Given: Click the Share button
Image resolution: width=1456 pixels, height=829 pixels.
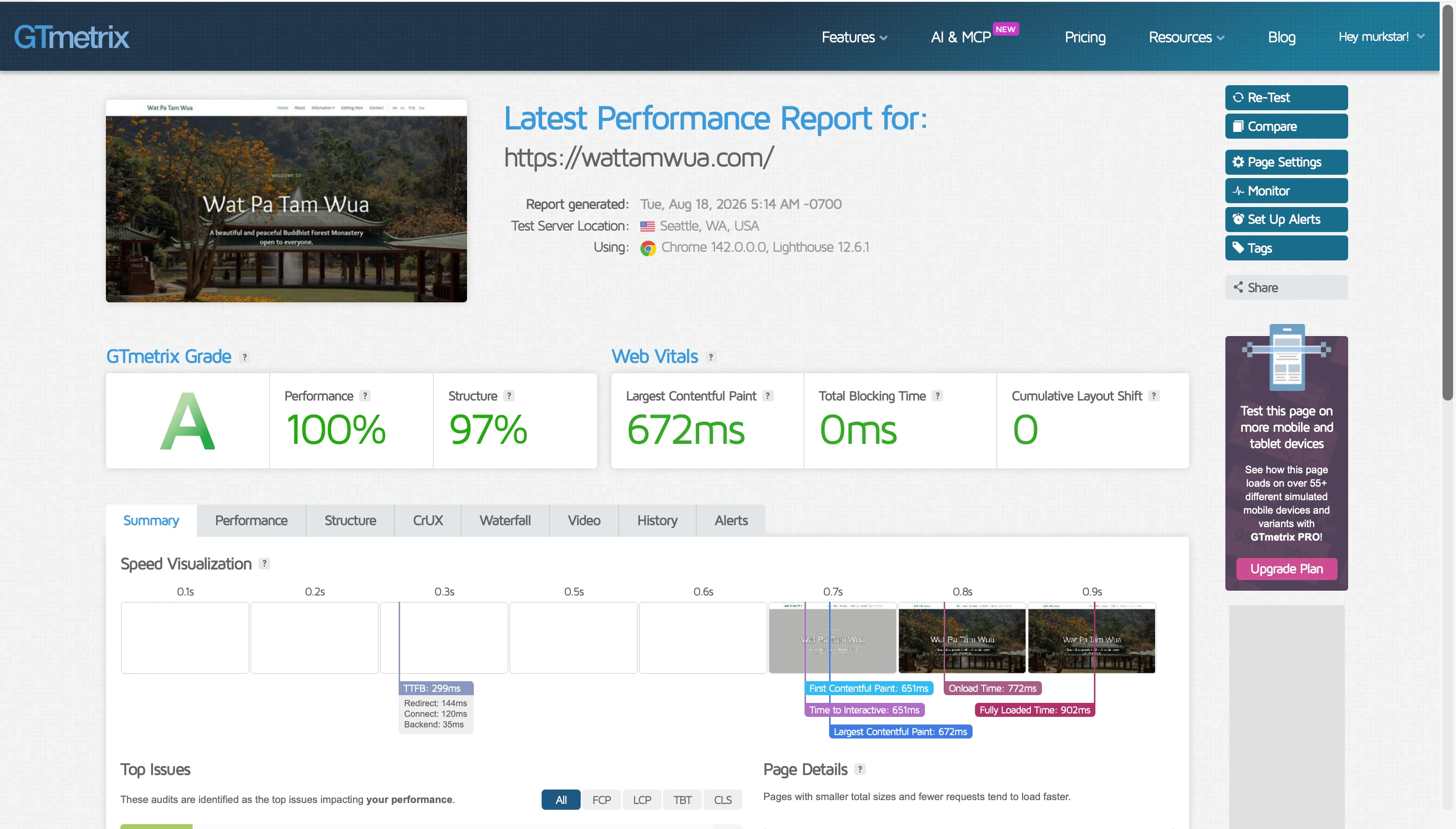Looking at the screenshot, I should 1287,287.
